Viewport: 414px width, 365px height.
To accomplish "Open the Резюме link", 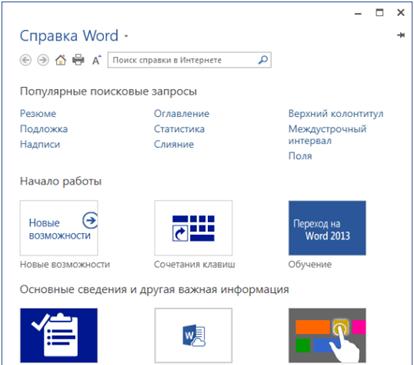I will (38, 113).
